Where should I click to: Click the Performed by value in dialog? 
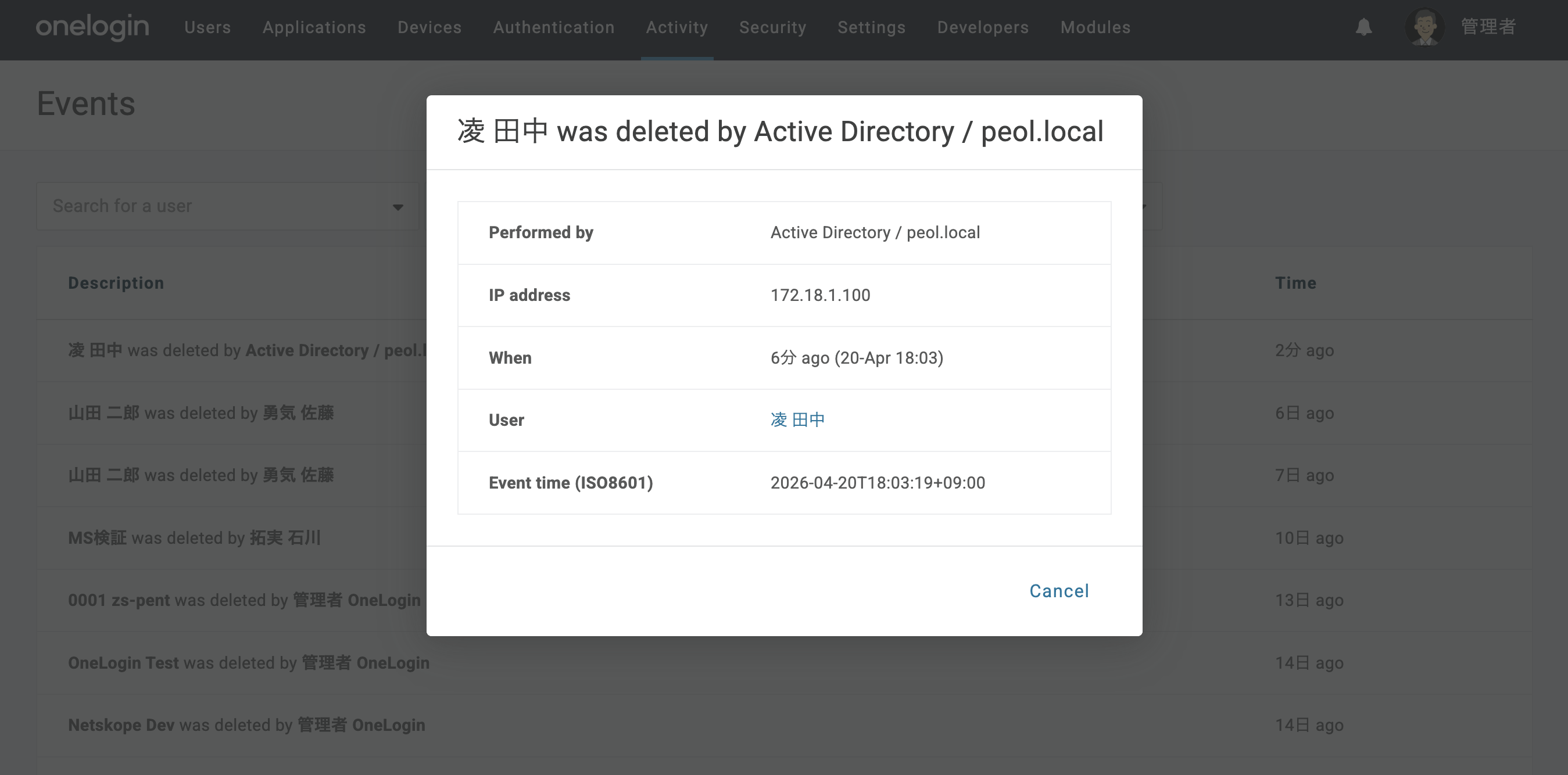pyautogui.click(x=875, y=233)
